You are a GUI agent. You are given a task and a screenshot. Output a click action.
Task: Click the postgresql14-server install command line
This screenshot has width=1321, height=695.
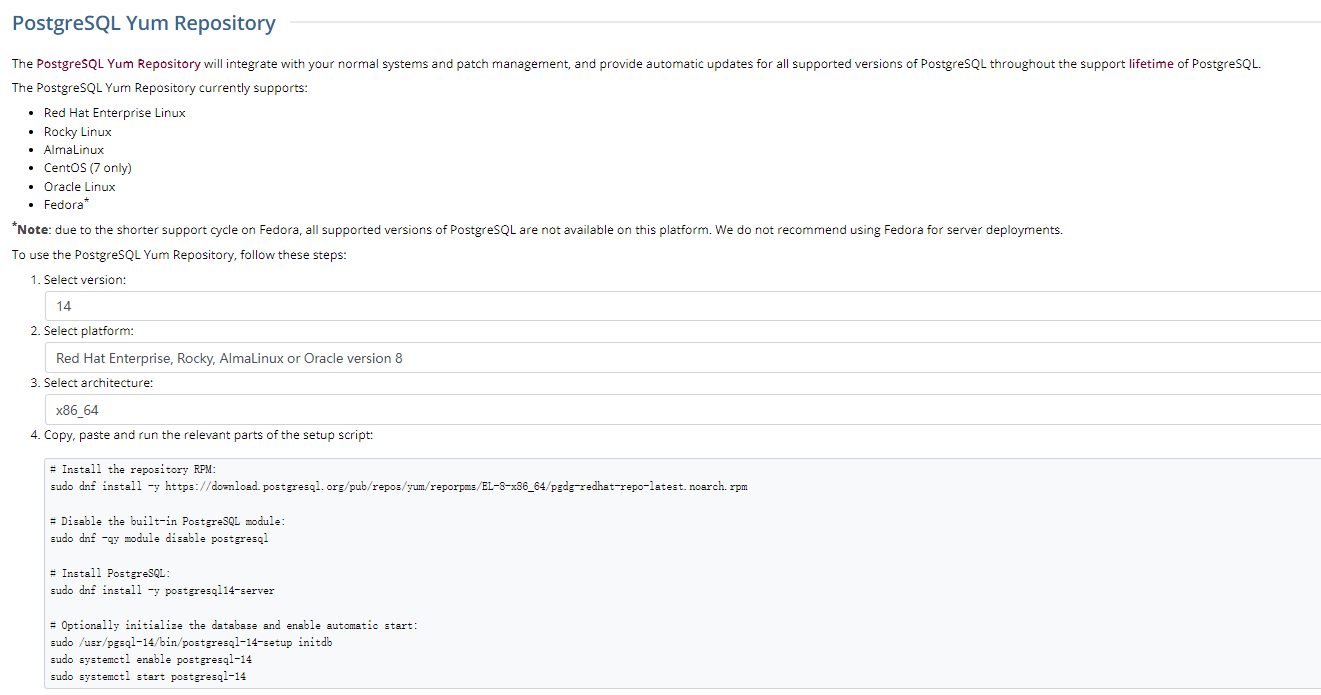tap(162, 591)
